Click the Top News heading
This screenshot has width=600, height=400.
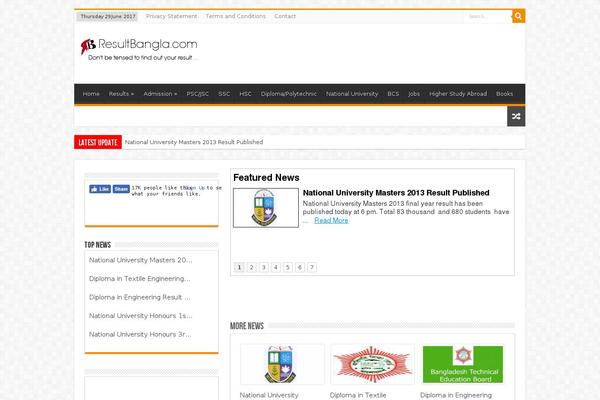[98, 245]
